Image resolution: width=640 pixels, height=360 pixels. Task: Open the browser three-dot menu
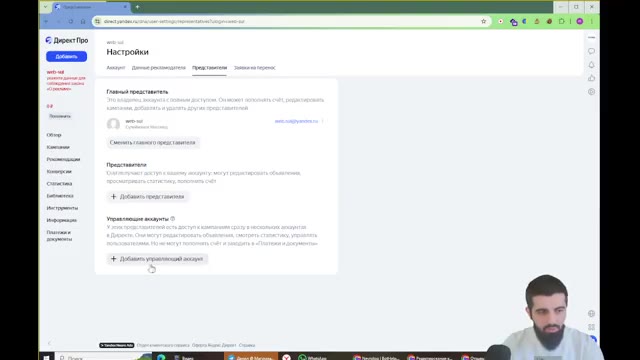point(591,21)
